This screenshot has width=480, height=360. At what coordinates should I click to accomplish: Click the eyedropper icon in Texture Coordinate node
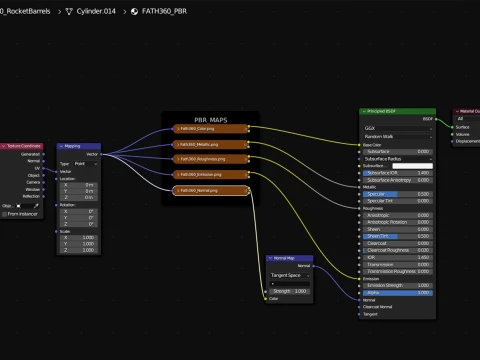click(36, 206)
